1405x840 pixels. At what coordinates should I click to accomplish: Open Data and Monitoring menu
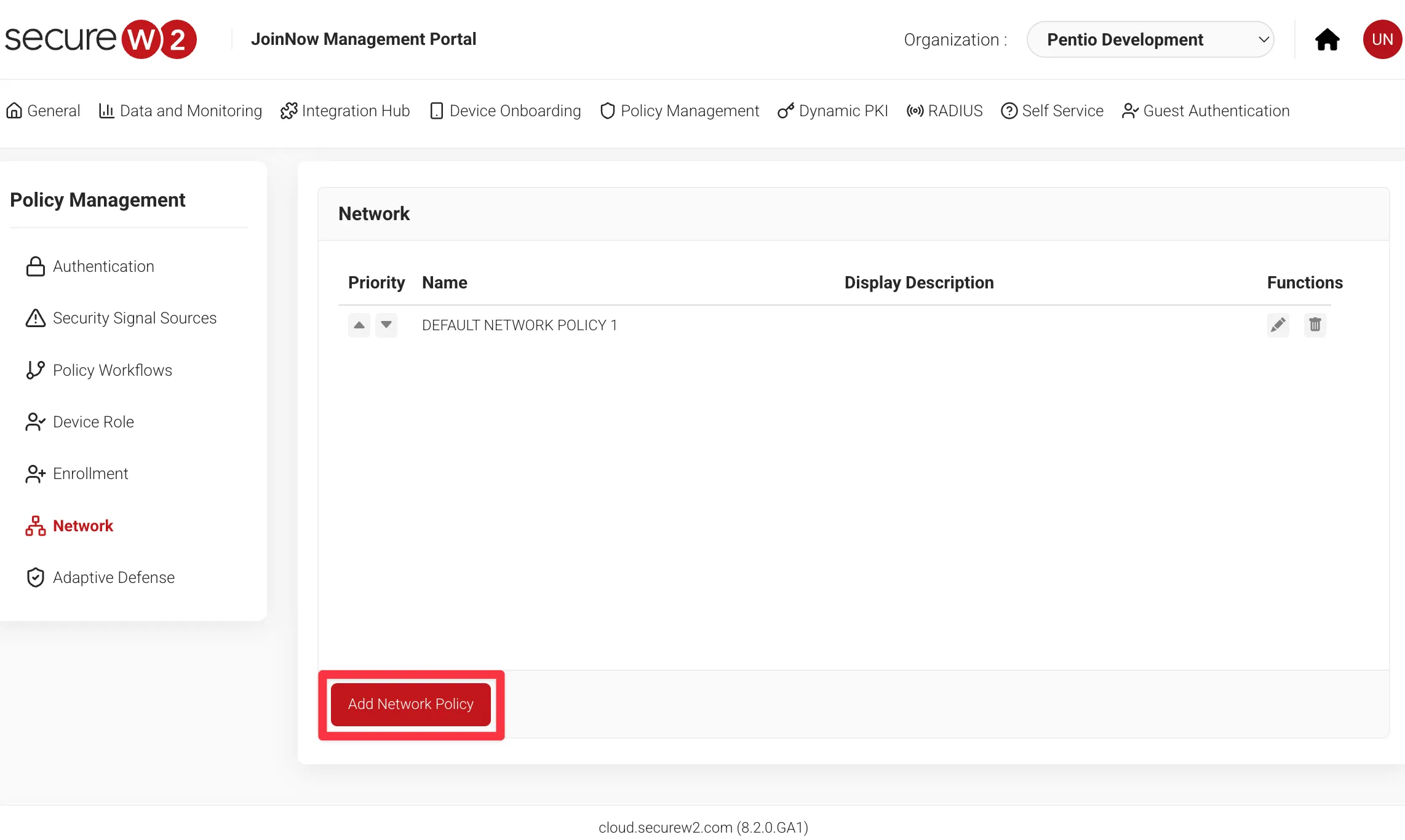pyautogui.click(x=180, y=111)
